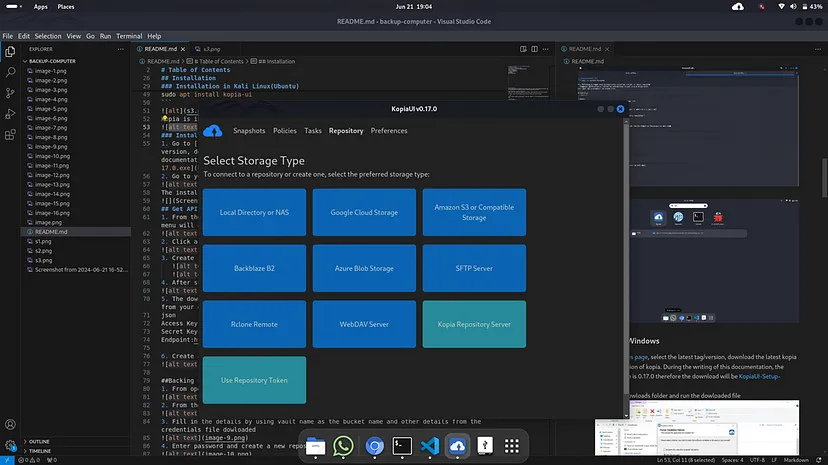Collapse the BACKUP-COMPUTER folder in Explorer
828x465 pixels.
(x=52, y=61)
